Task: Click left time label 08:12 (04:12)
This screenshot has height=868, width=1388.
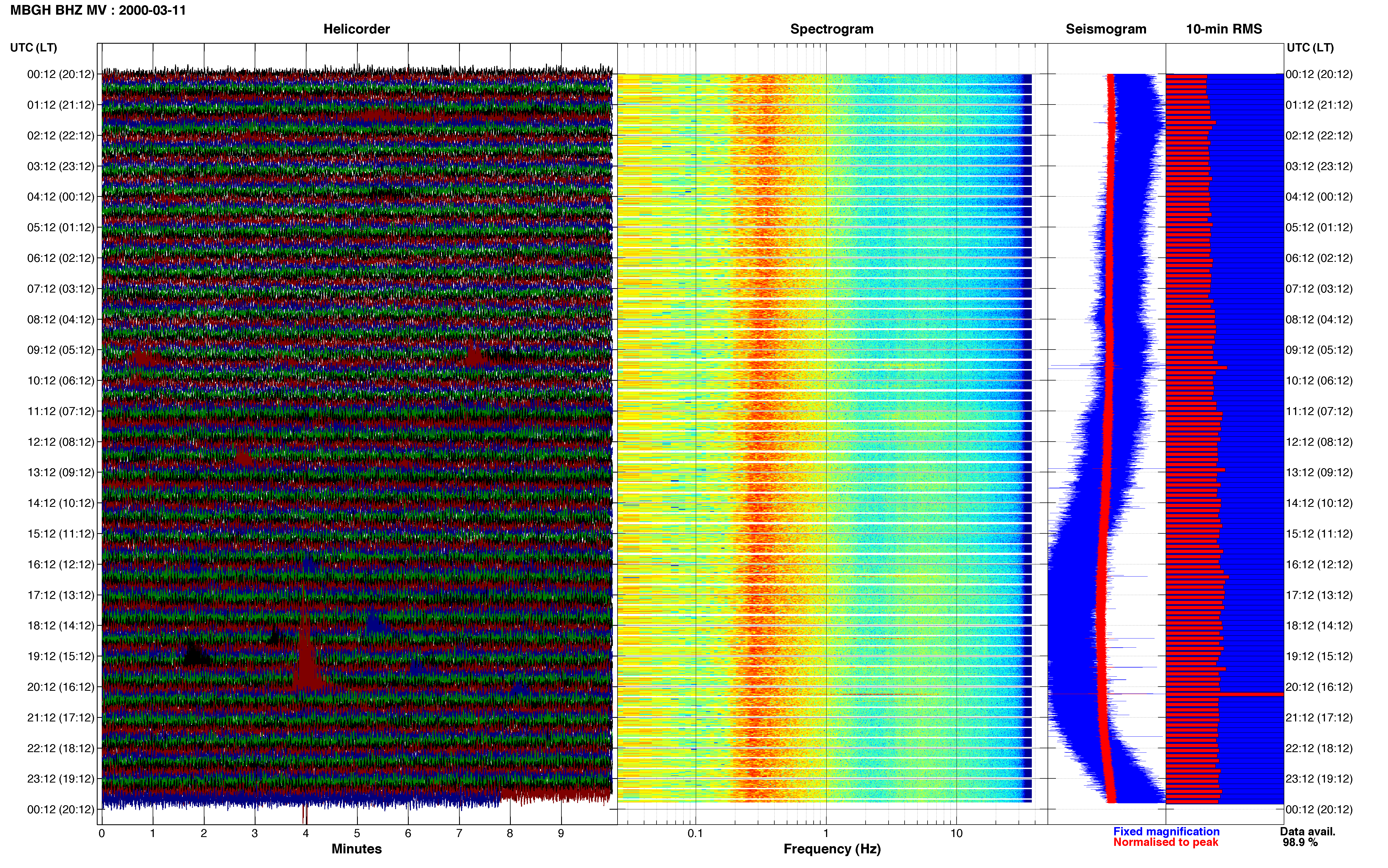Action: tap(61, 319)
